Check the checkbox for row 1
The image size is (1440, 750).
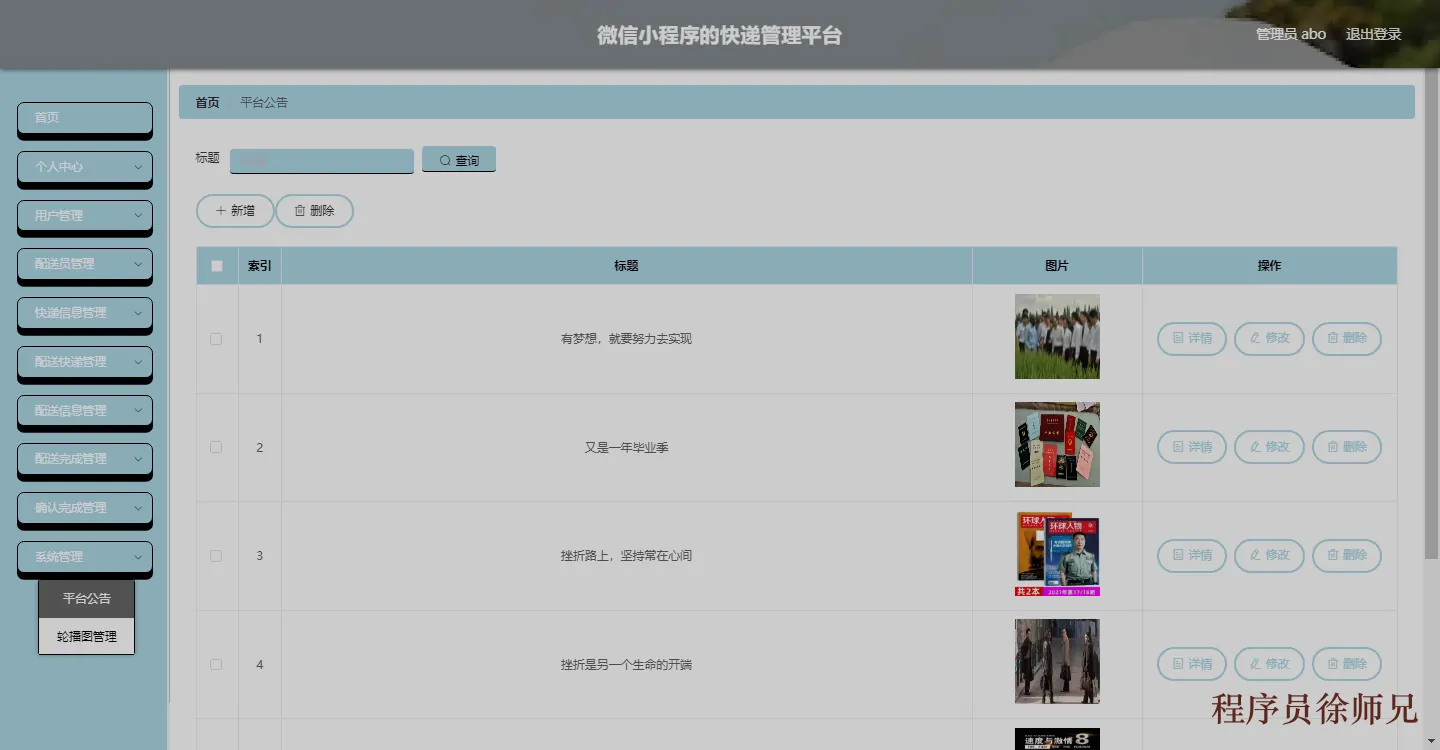(x=216, y=339)
